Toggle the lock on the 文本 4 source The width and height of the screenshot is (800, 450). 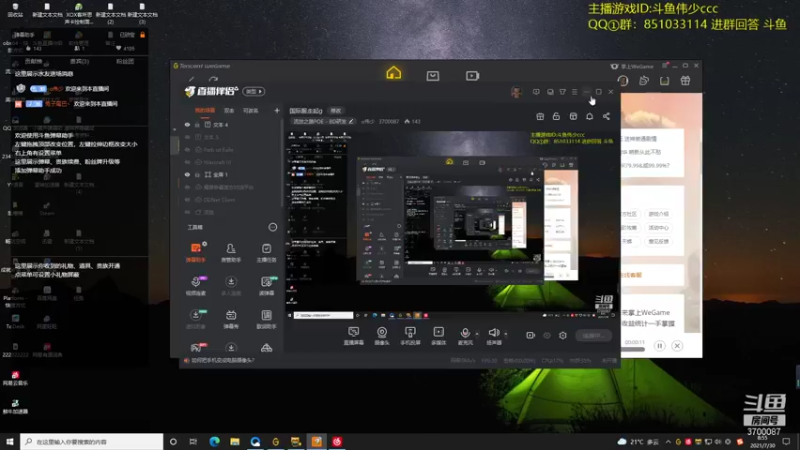[x=197, y=124]
